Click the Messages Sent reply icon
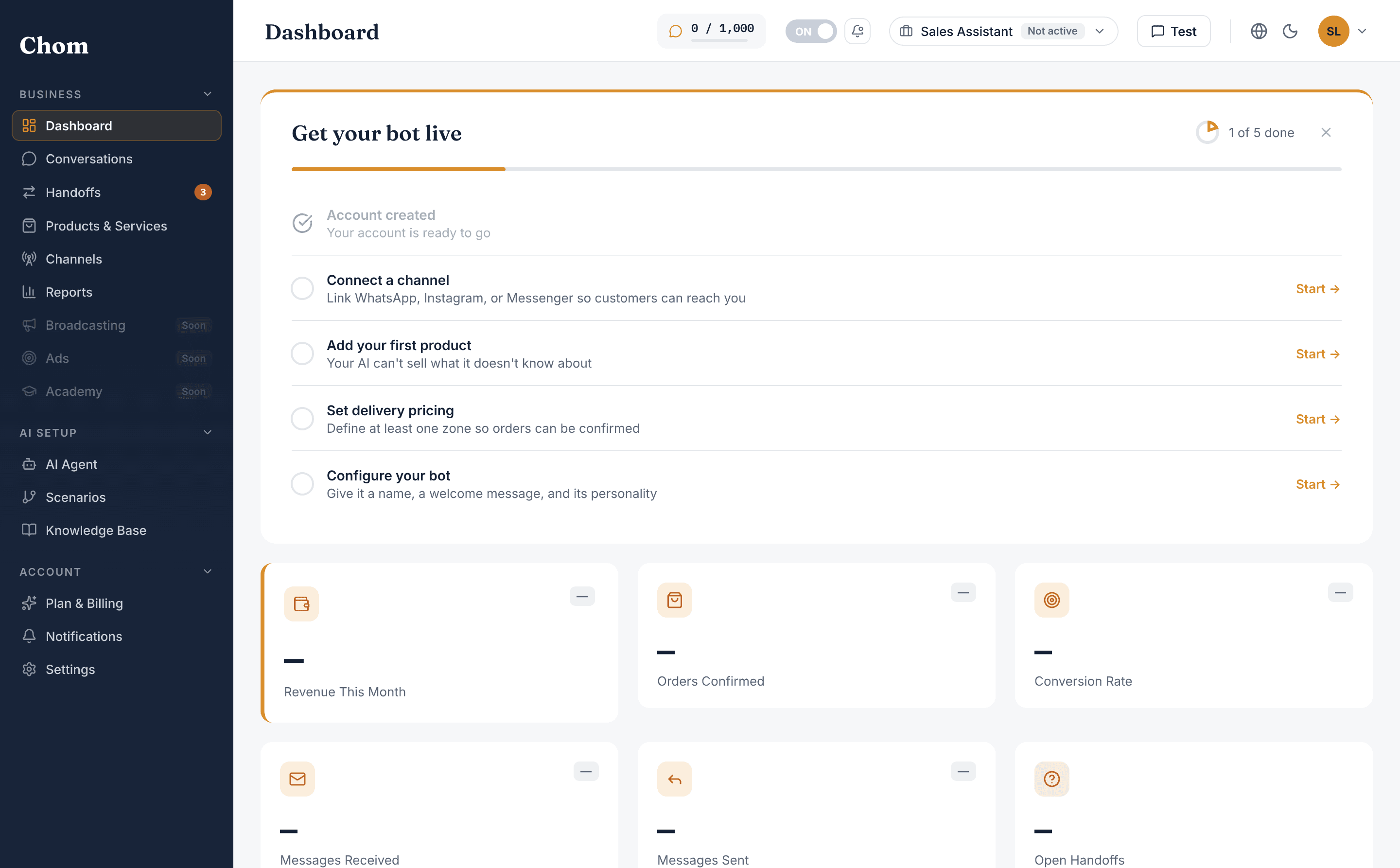Image resolution: width=1400 pixels, height=868 pixels. point(674,779)
